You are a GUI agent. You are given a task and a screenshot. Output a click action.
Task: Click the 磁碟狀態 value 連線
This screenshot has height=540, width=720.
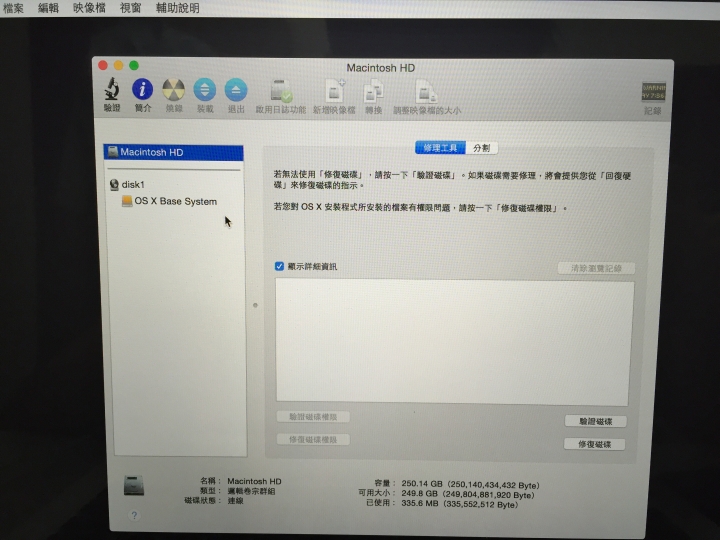235,501
